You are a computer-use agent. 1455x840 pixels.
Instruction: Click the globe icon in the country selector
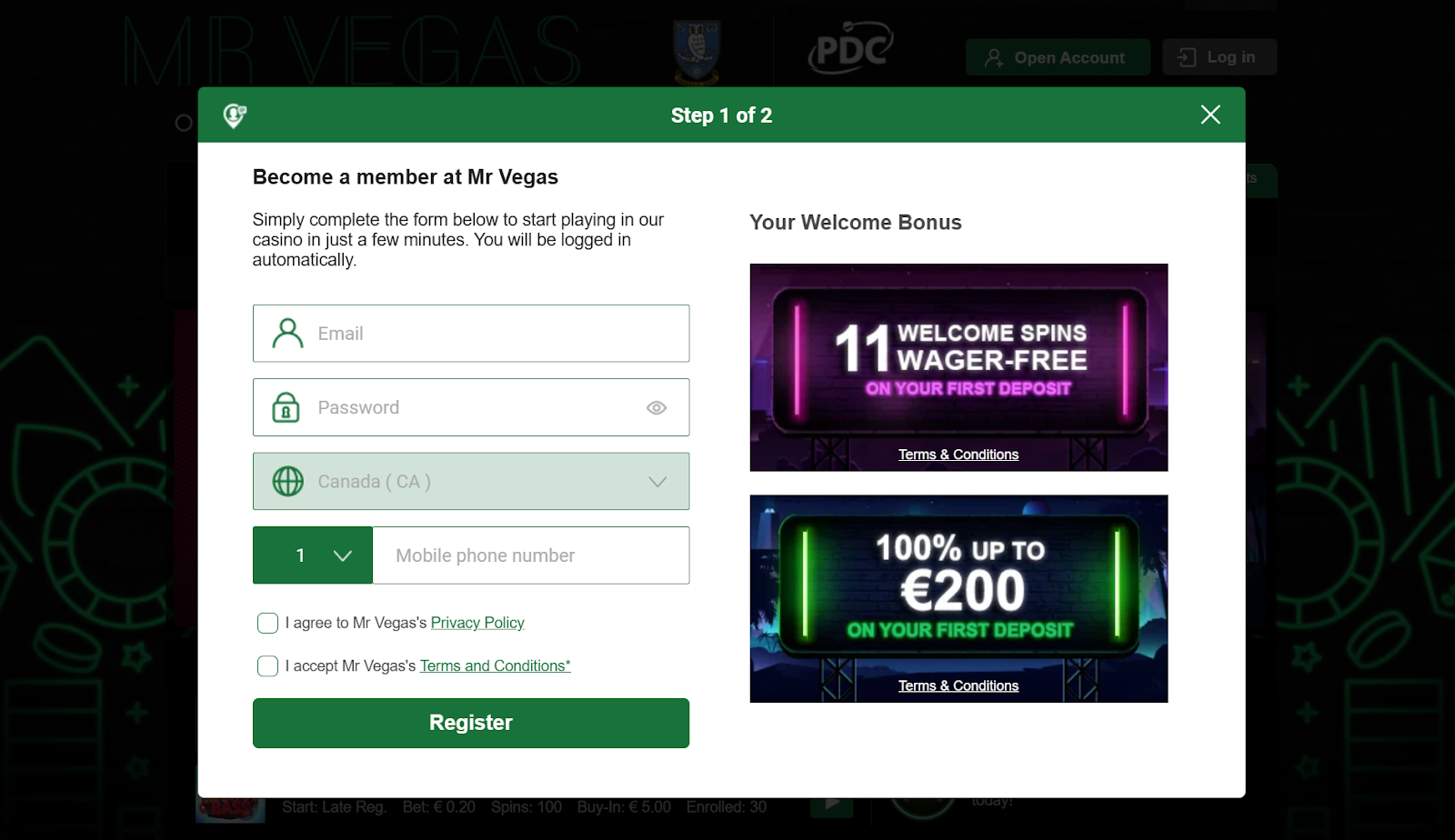tap(288, 481)
